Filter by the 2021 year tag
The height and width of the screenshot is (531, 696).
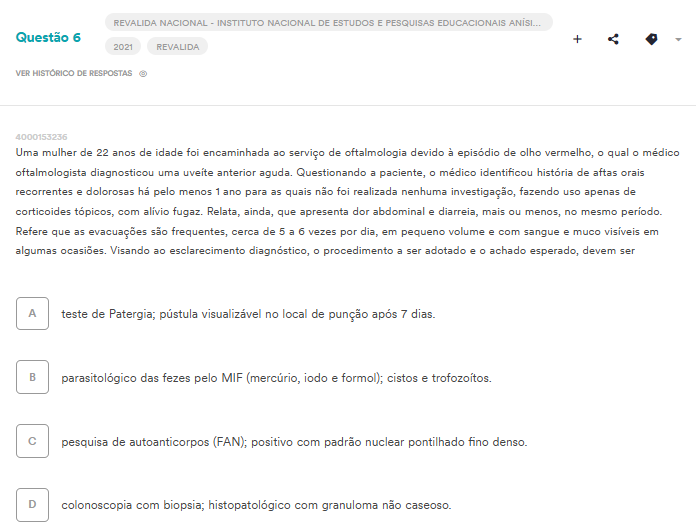123,47
